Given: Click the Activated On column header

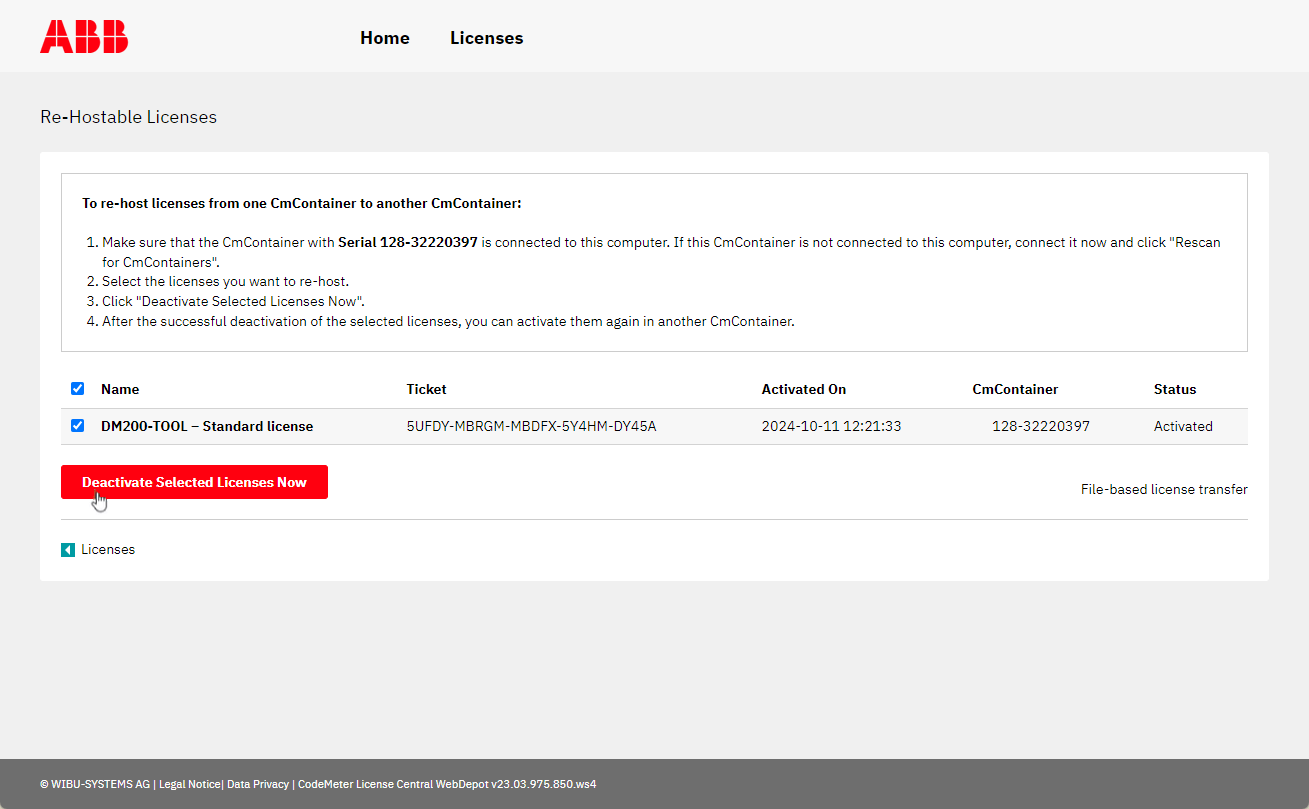Looking at the screenshot, I should (804, 389).
